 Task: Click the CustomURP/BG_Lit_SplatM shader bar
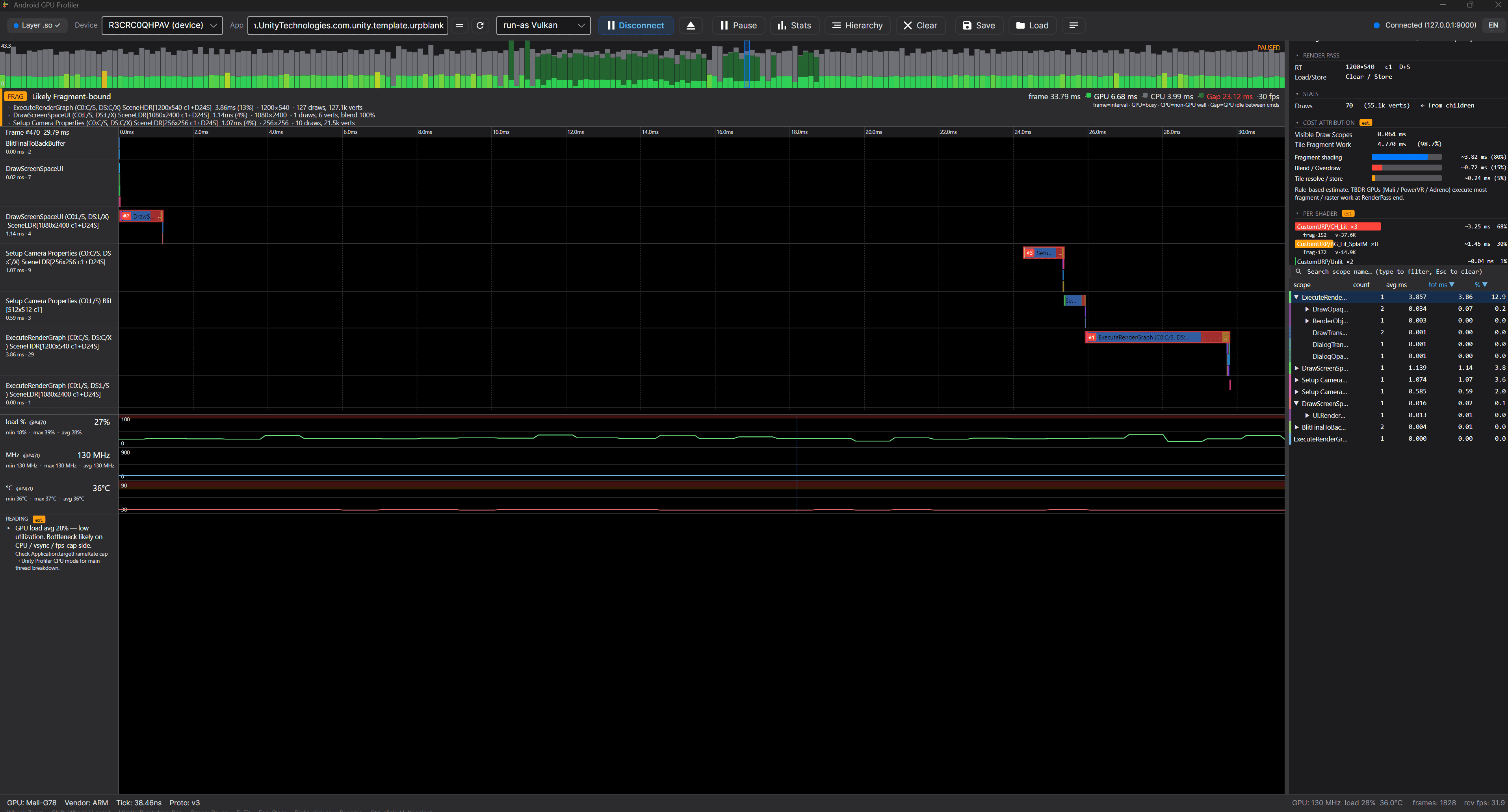click(1314, 244)
